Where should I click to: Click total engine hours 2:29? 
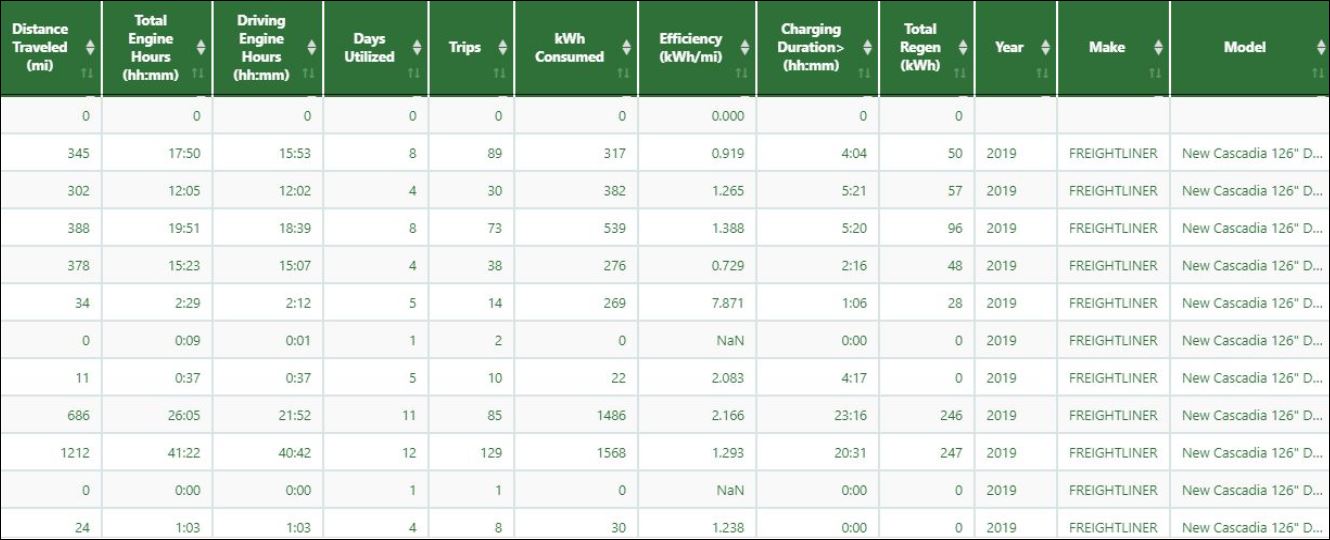pos(188,303)
